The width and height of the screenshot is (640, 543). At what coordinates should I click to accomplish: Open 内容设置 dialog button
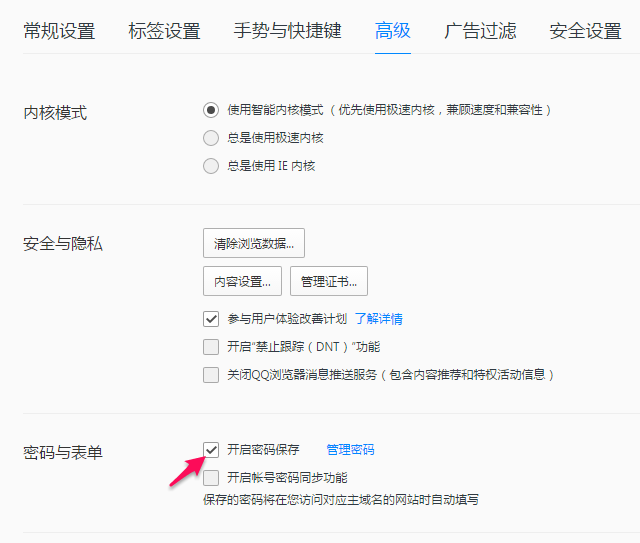point(242,281)
